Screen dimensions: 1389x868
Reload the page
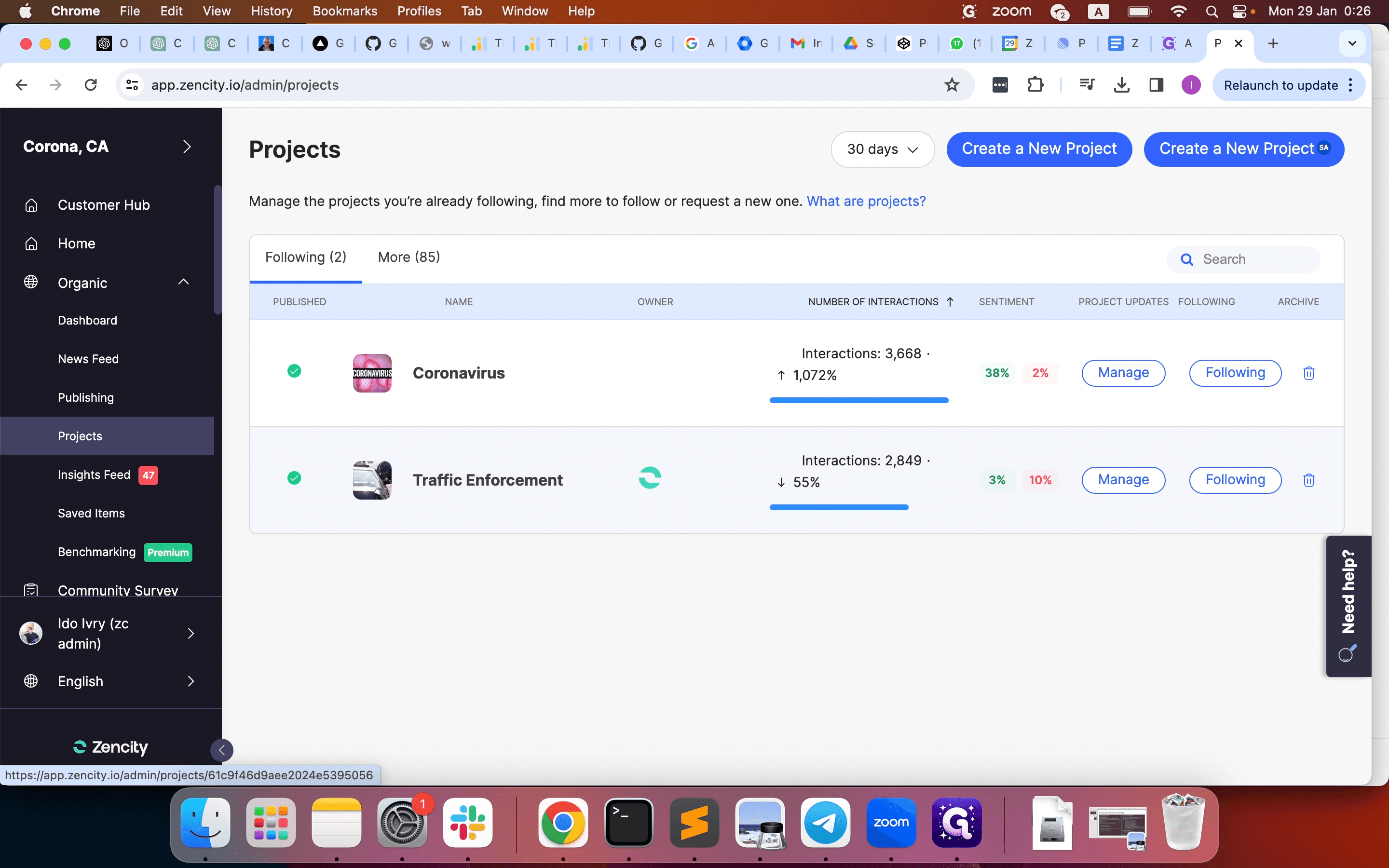(91, 85)
